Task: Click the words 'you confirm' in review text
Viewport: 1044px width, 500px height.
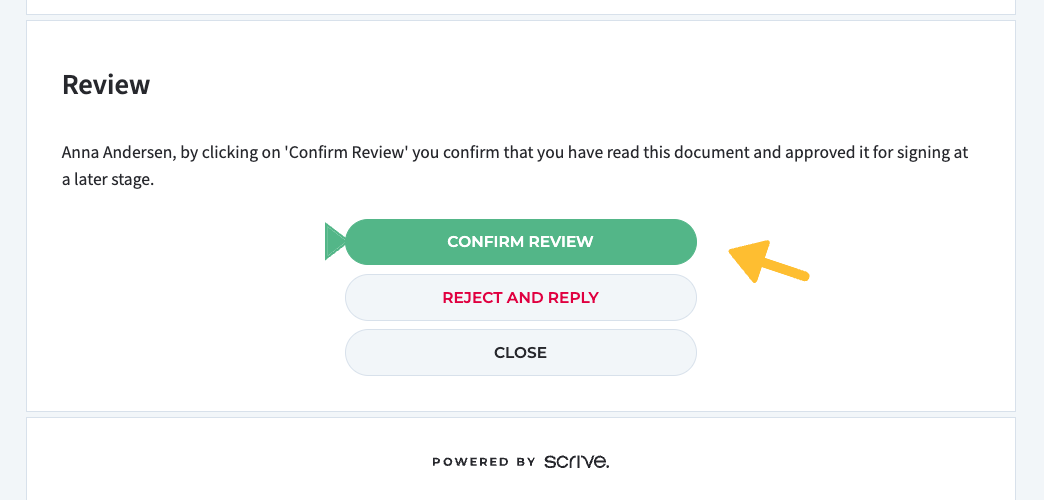Action: 450,154
